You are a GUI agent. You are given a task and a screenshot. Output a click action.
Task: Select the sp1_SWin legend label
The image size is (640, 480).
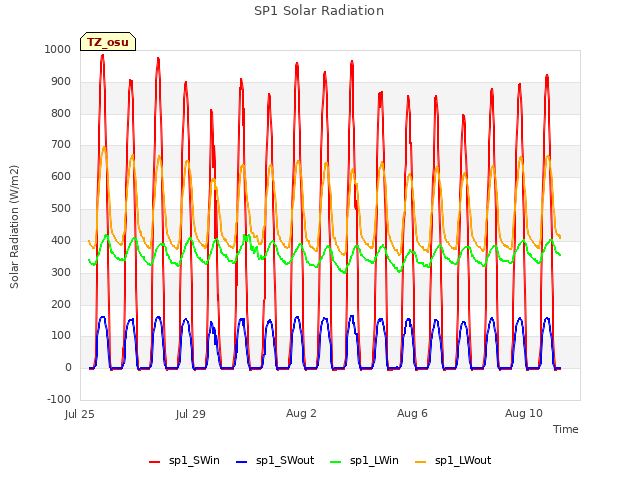194,460
